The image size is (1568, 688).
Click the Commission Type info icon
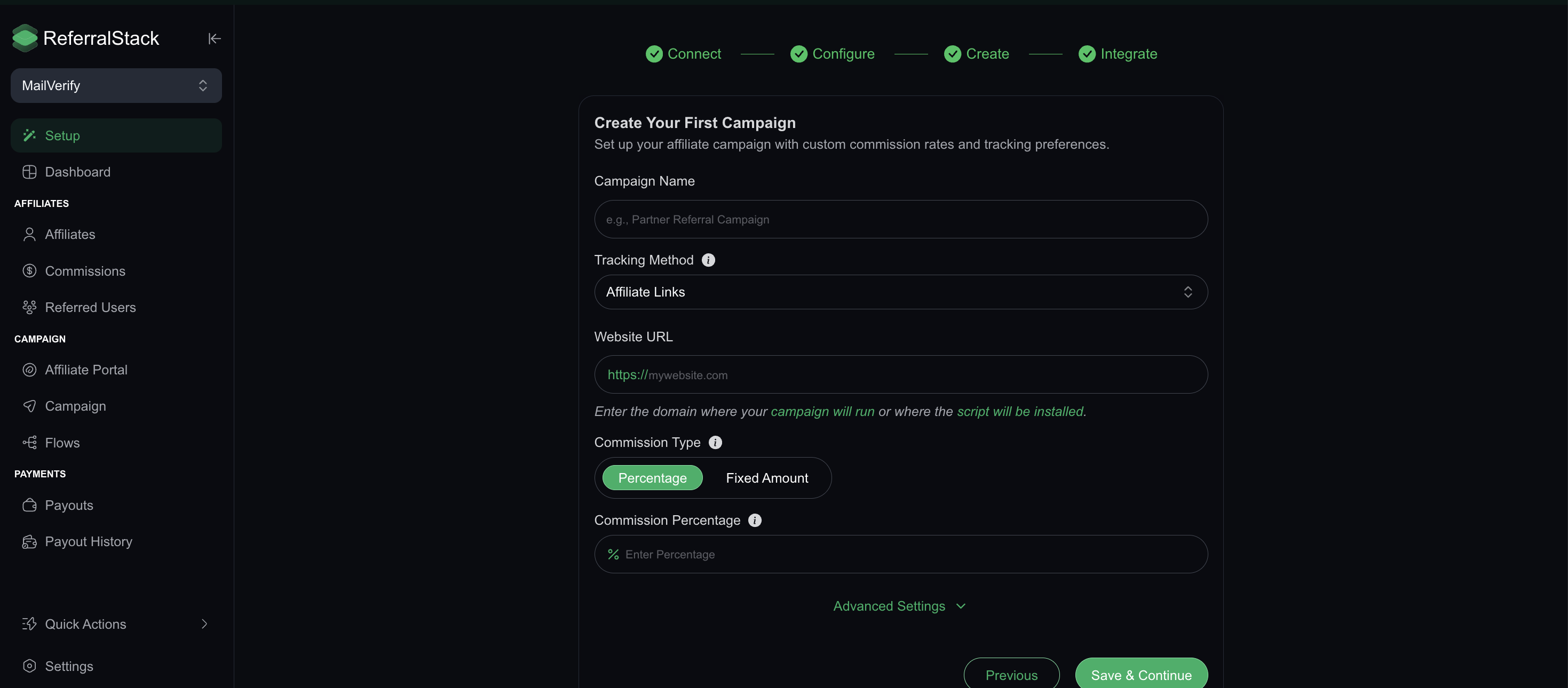coord(715,442)
